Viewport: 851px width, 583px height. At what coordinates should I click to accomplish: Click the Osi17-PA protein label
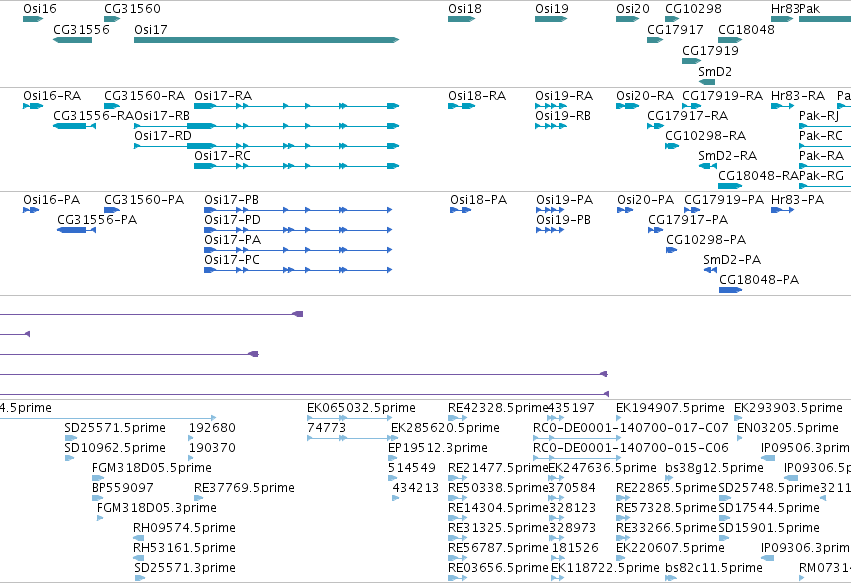pyautogui.click(x=232, y=240)
